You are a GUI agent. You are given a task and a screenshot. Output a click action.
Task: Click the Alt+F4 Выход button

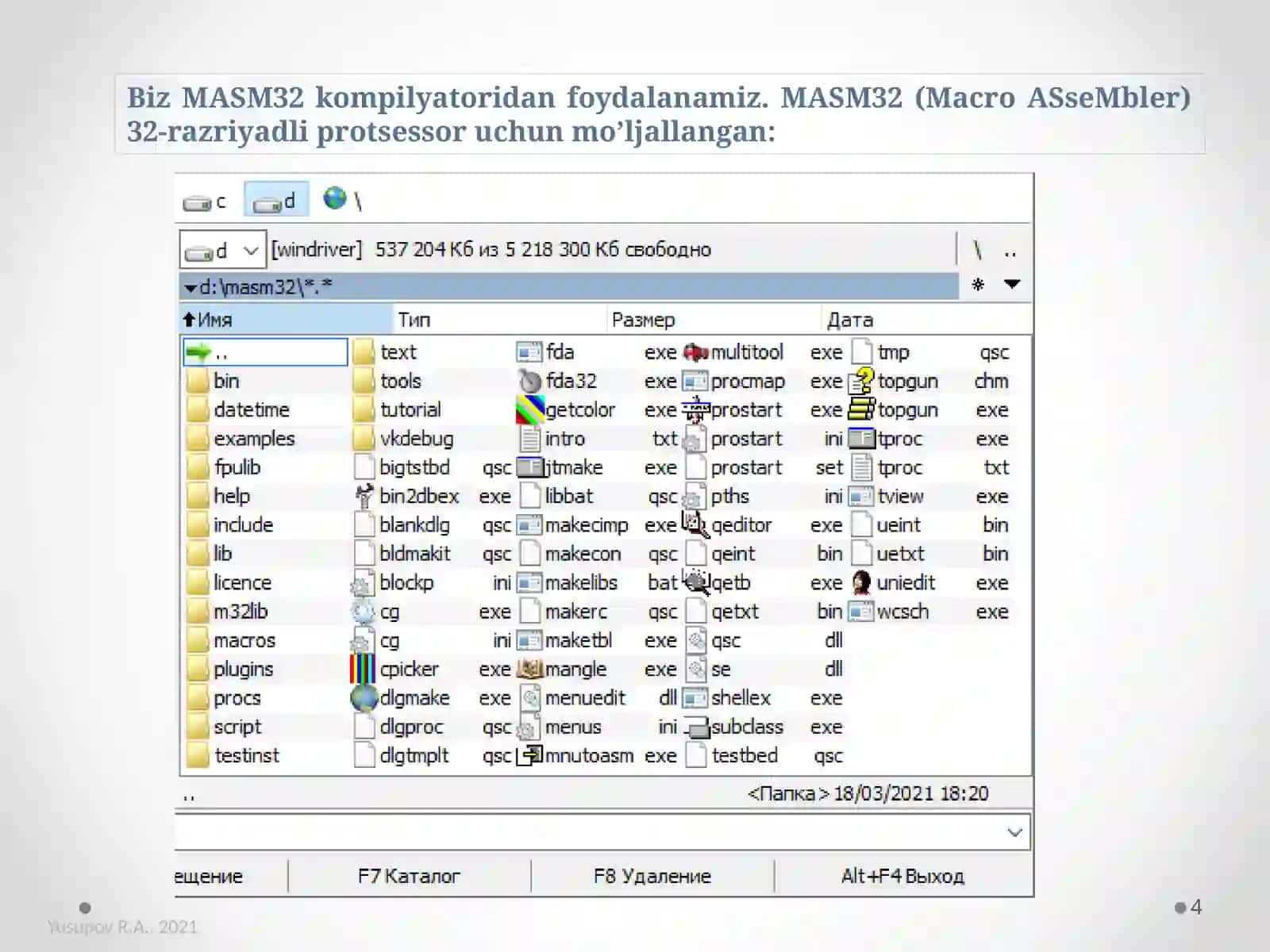[x=903, y=877]
